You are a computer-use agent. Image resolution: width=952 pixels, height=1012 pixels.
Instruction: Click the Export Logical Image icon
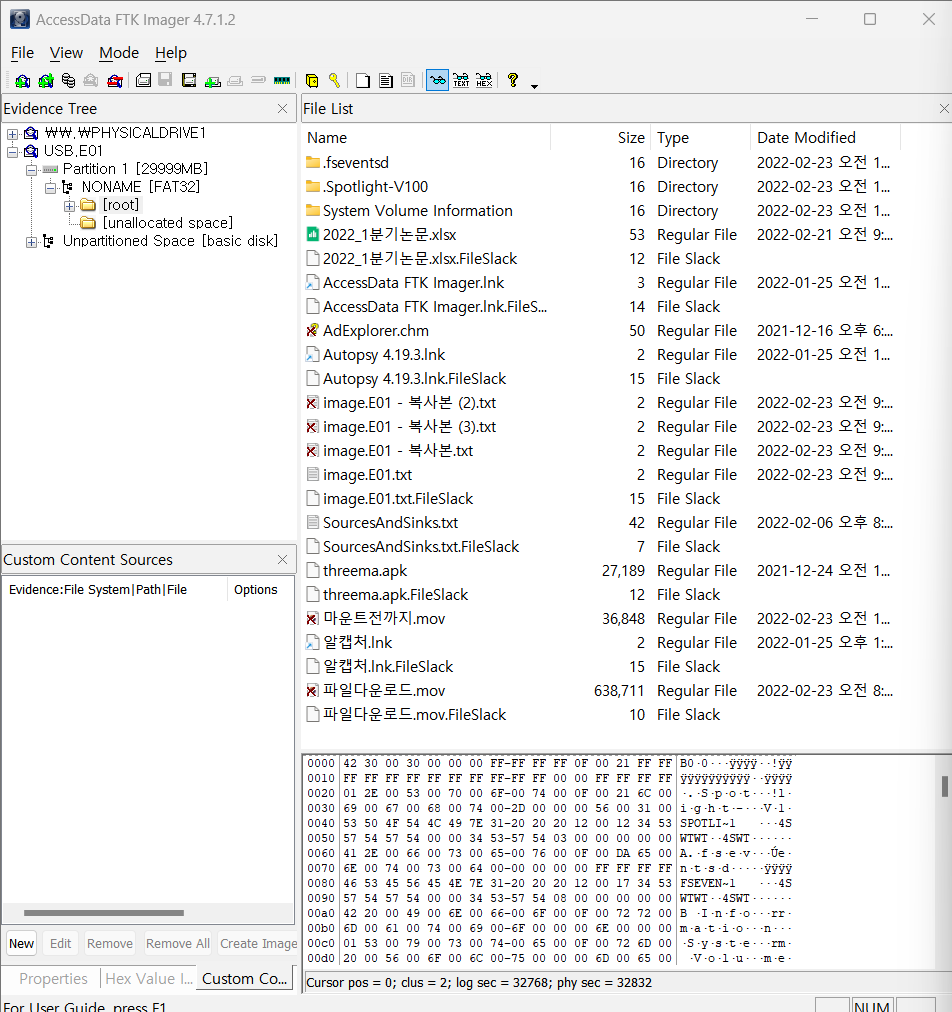tap(189, 80)
